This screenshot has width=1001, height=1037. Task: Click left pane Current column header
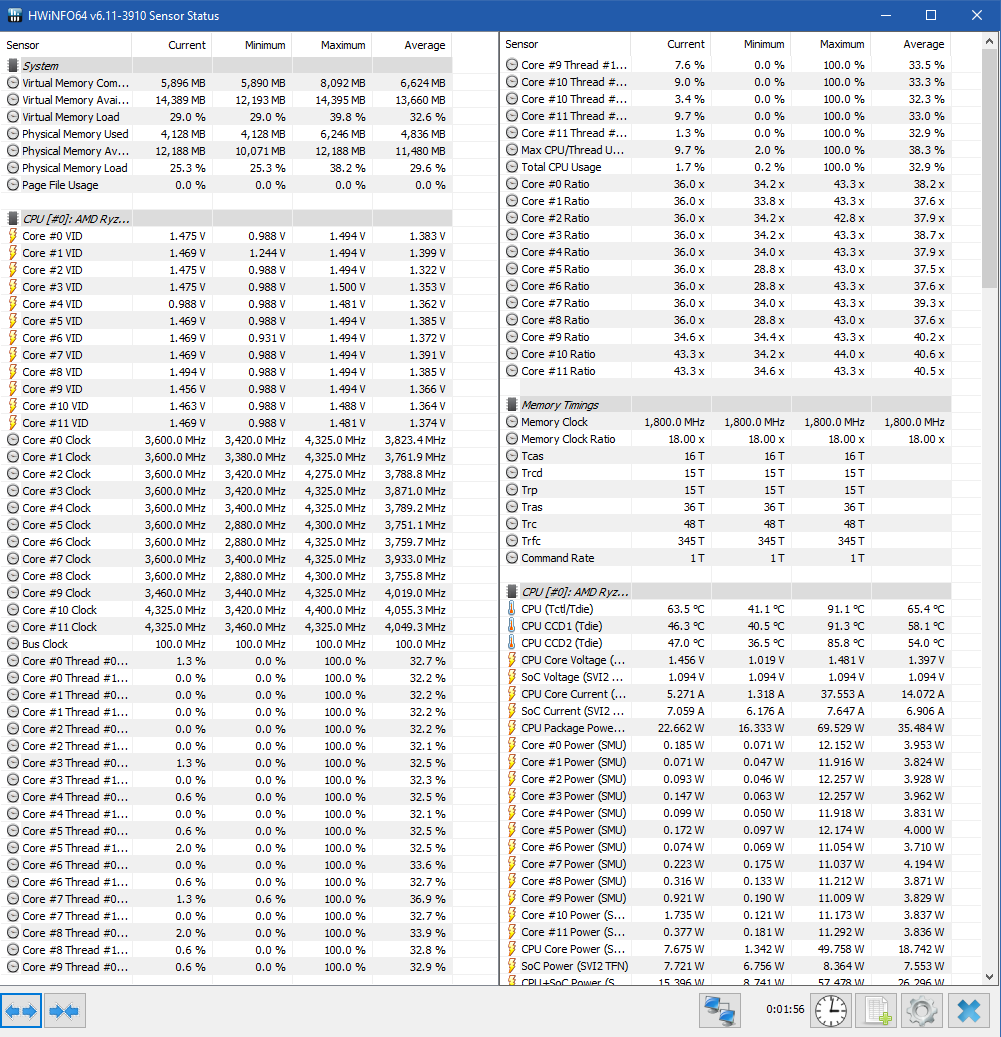tap(172, 45)
